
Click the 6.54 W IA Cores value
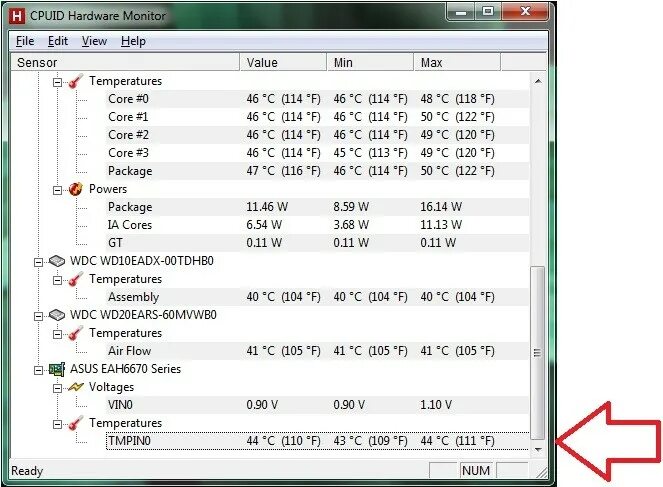pyautogui.click(x=264, y=225)
